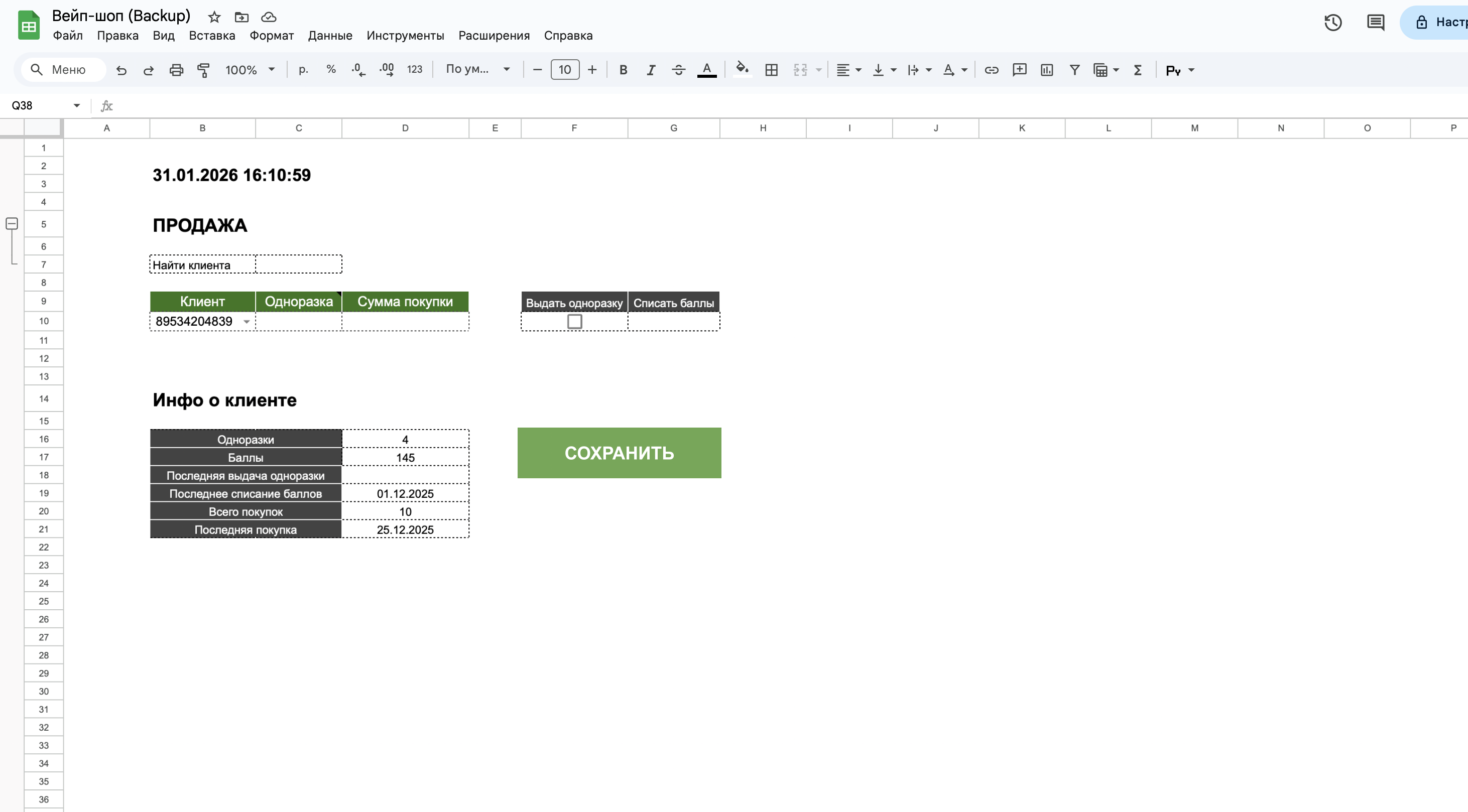The width and height of the screenshot is (1468, 812).
Task: Click the functions sigma icon
Action: click(1138, 70)
